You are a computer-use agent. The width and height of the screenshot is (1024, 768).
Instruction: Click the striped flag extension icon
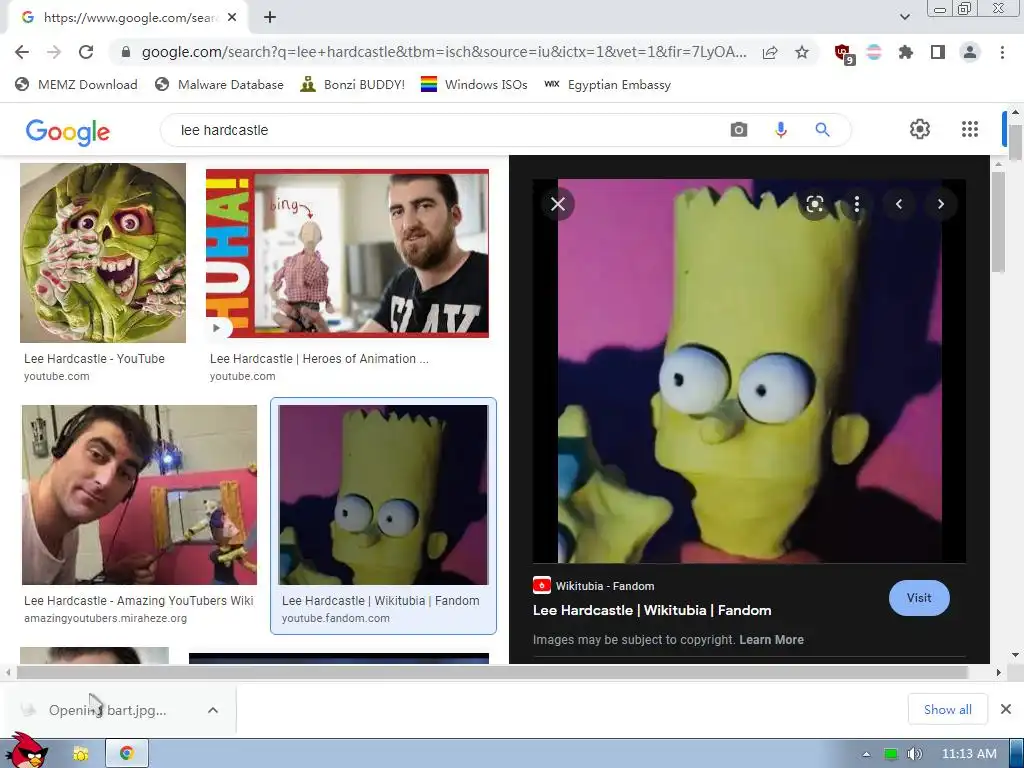(874, 52)
